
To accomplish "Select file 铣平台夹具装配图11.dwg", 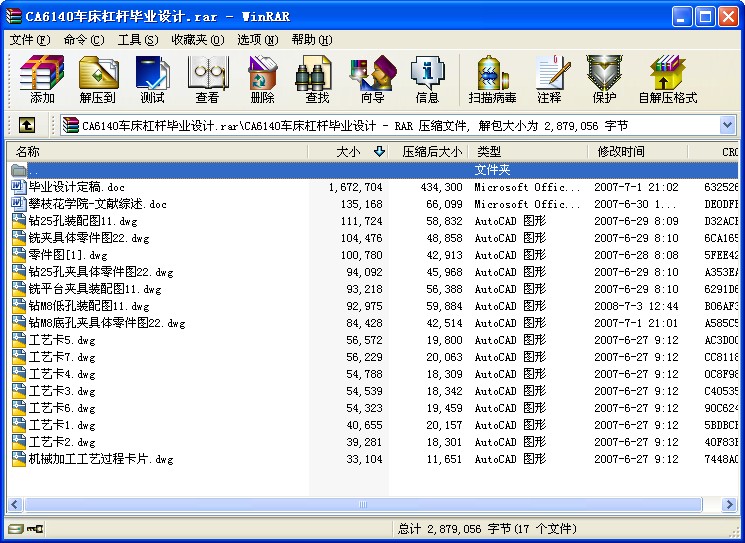I will pos(95,289).
